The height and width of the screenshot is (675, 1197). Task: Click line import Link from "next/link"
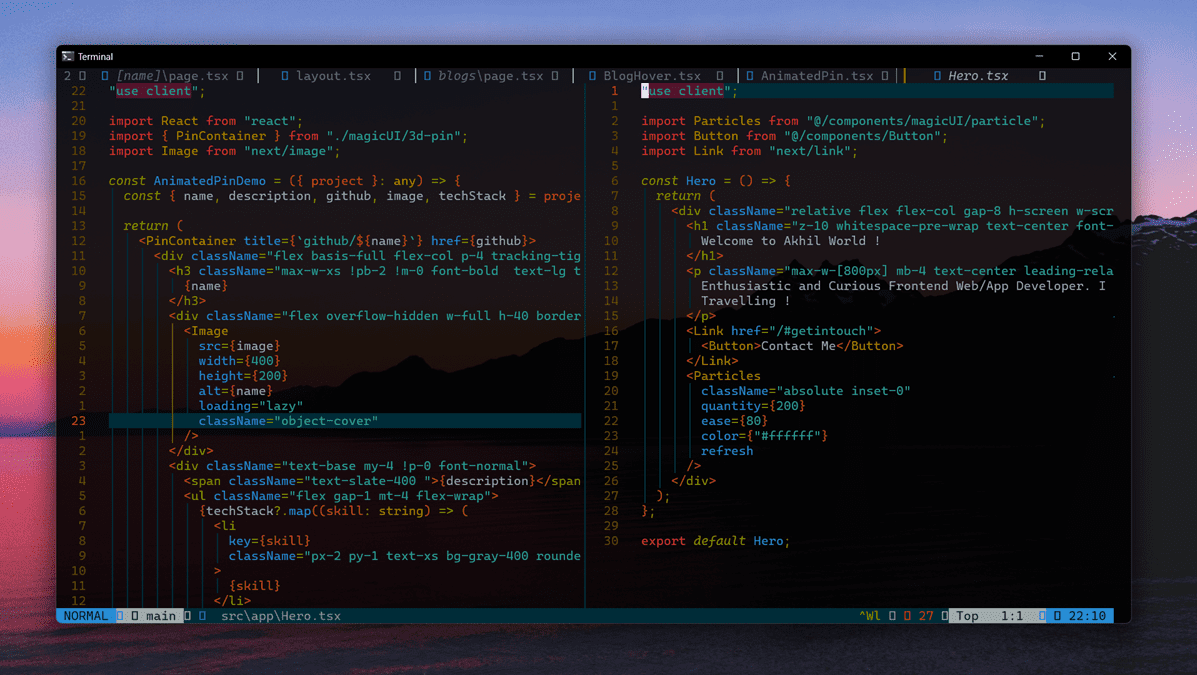(750, 151)
